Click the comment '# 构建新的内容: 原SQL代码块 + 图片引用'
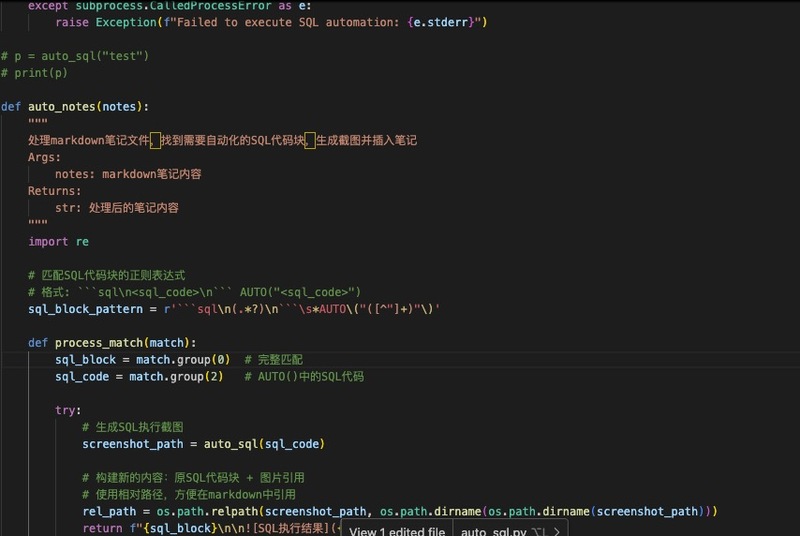The image size is (800, 536). 193,477
